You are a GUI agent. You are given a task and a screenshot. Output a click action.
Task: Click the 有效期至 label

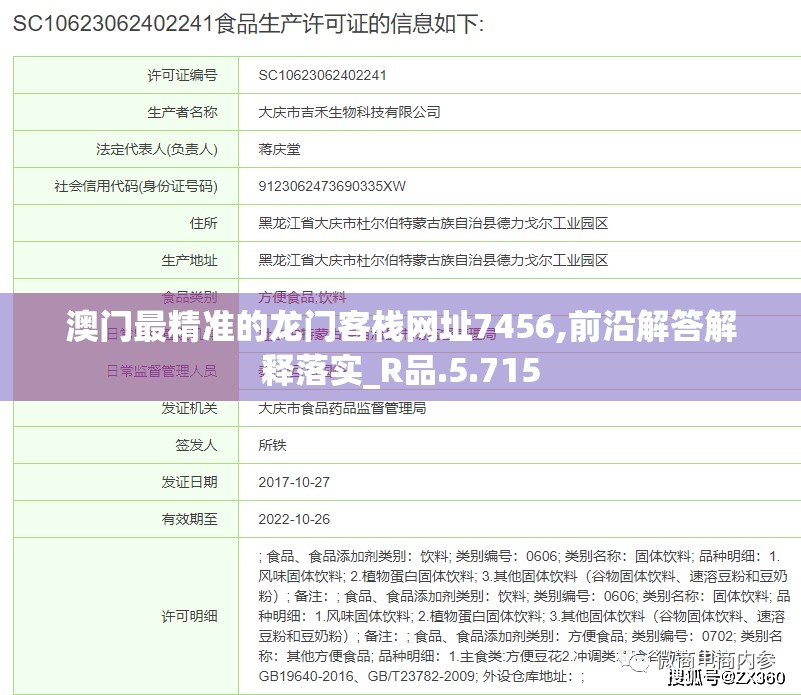190,519
